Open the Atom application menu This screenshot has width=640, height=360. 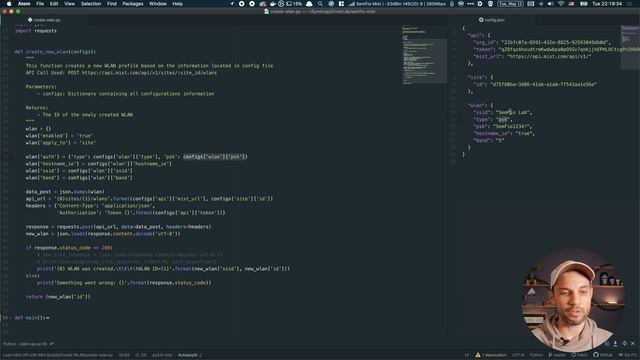24,4
